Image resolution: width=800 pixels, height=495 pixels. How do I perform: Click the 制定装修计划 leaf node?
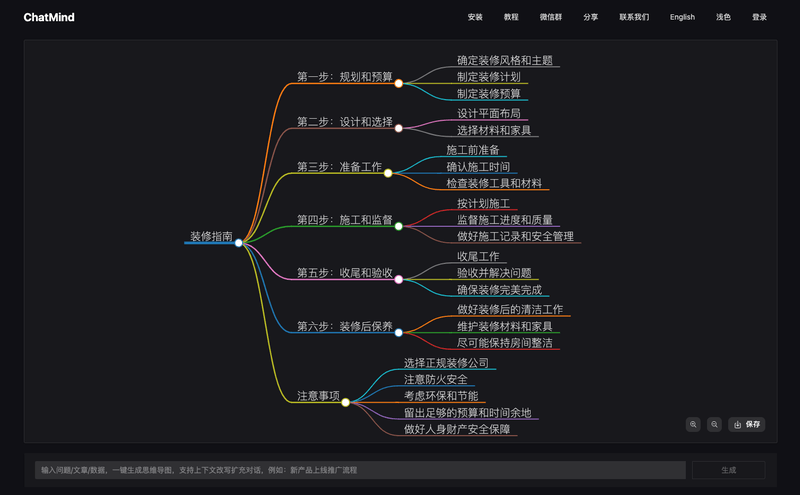[x=489, y=77]
